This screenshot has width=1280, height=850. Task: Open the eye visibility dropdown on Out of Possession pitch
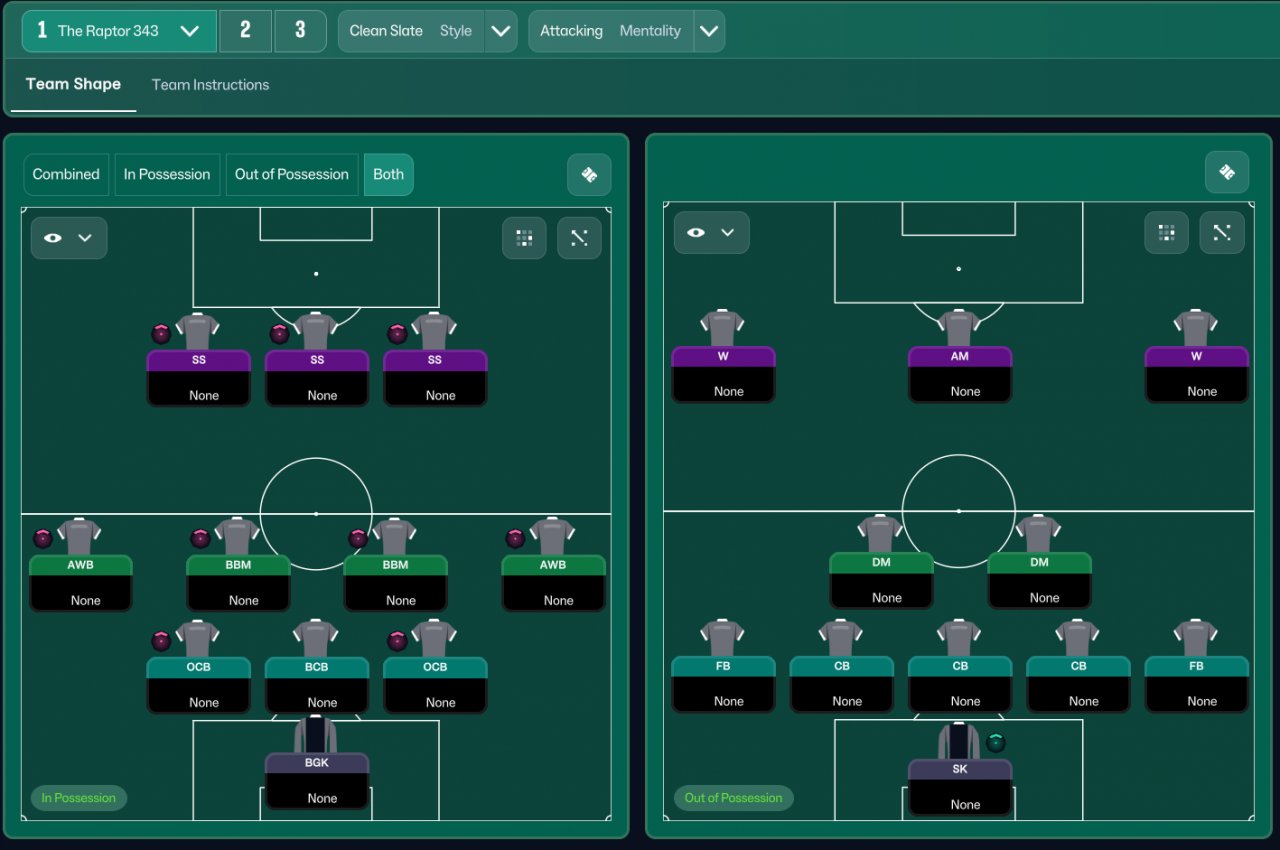711,232
